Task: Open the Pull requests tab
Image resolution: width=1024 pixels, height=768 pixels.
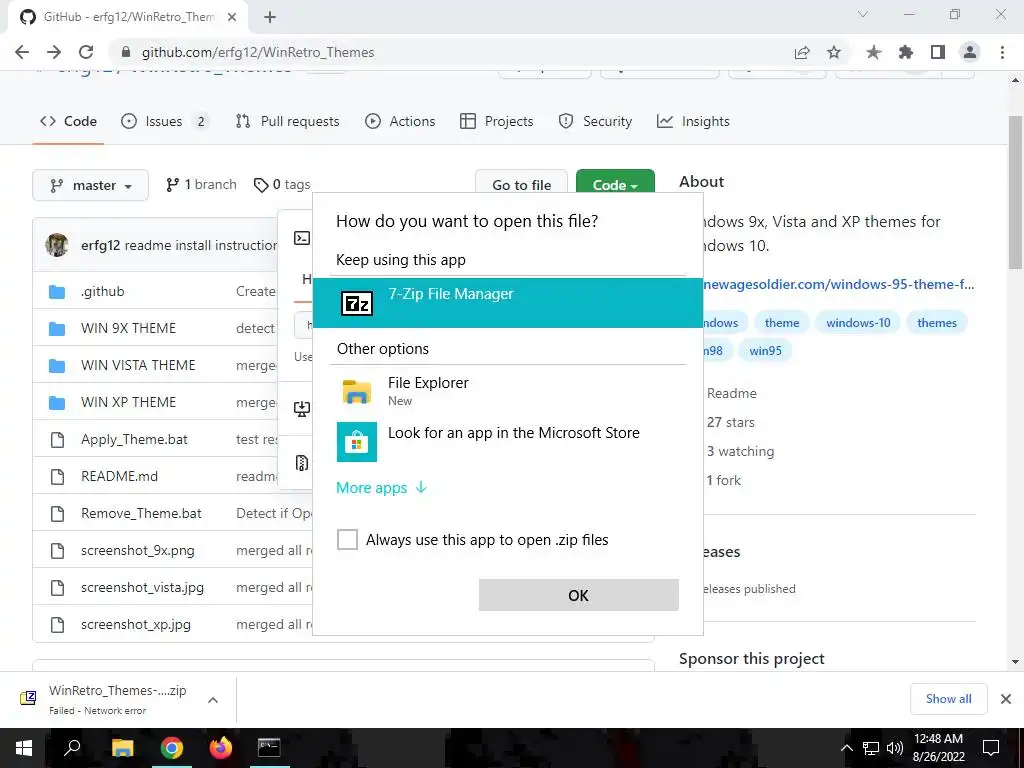Action: coord(287,121)
